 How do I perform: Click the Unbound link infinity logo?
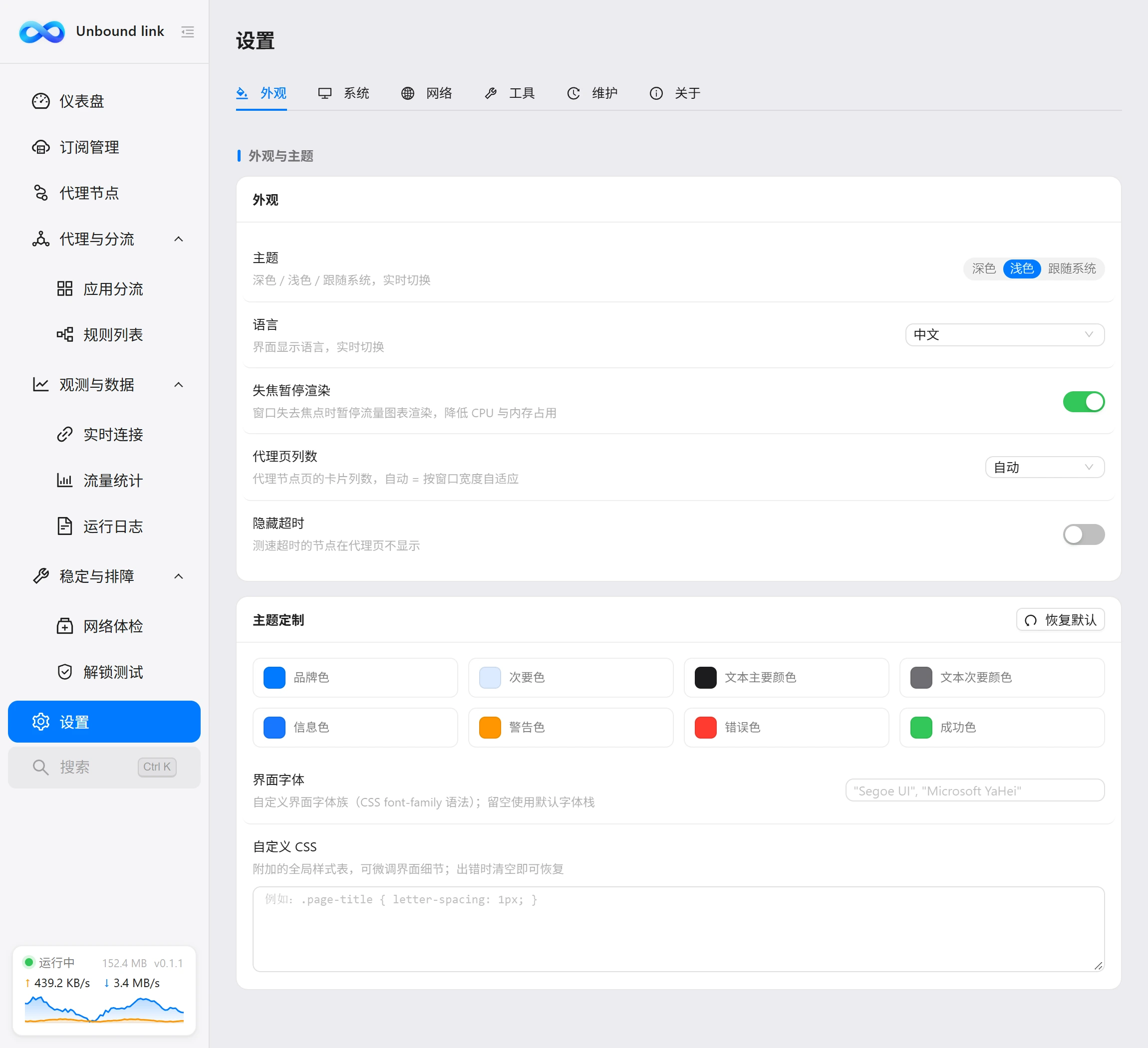click(x=41, y=32)
